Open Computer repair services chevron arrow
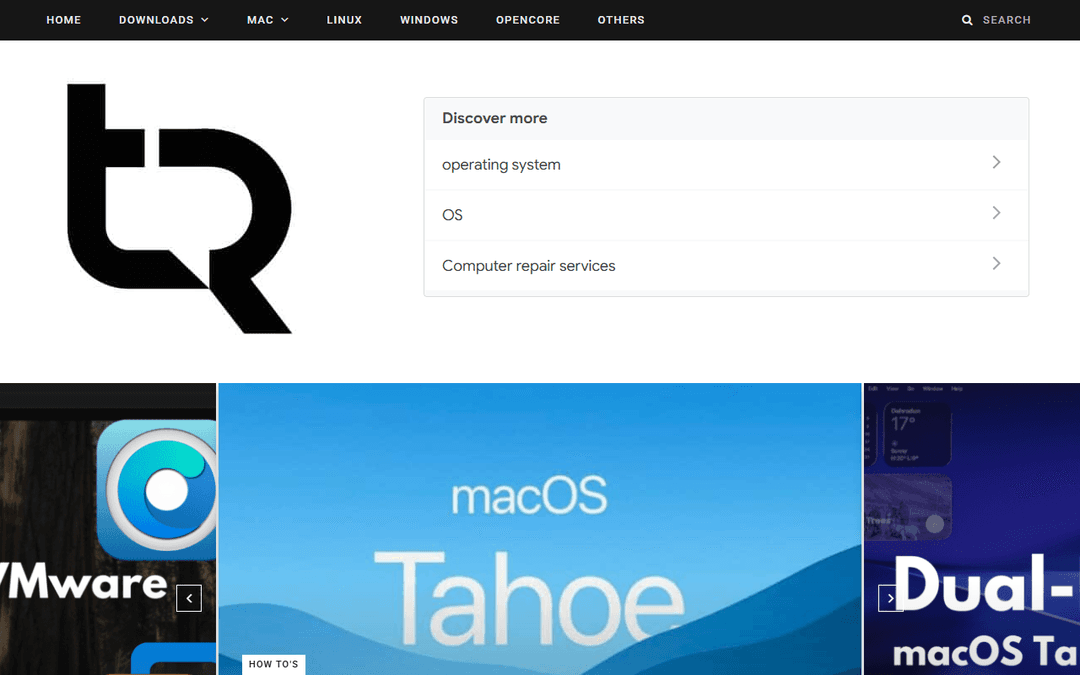 coord(996,263)
